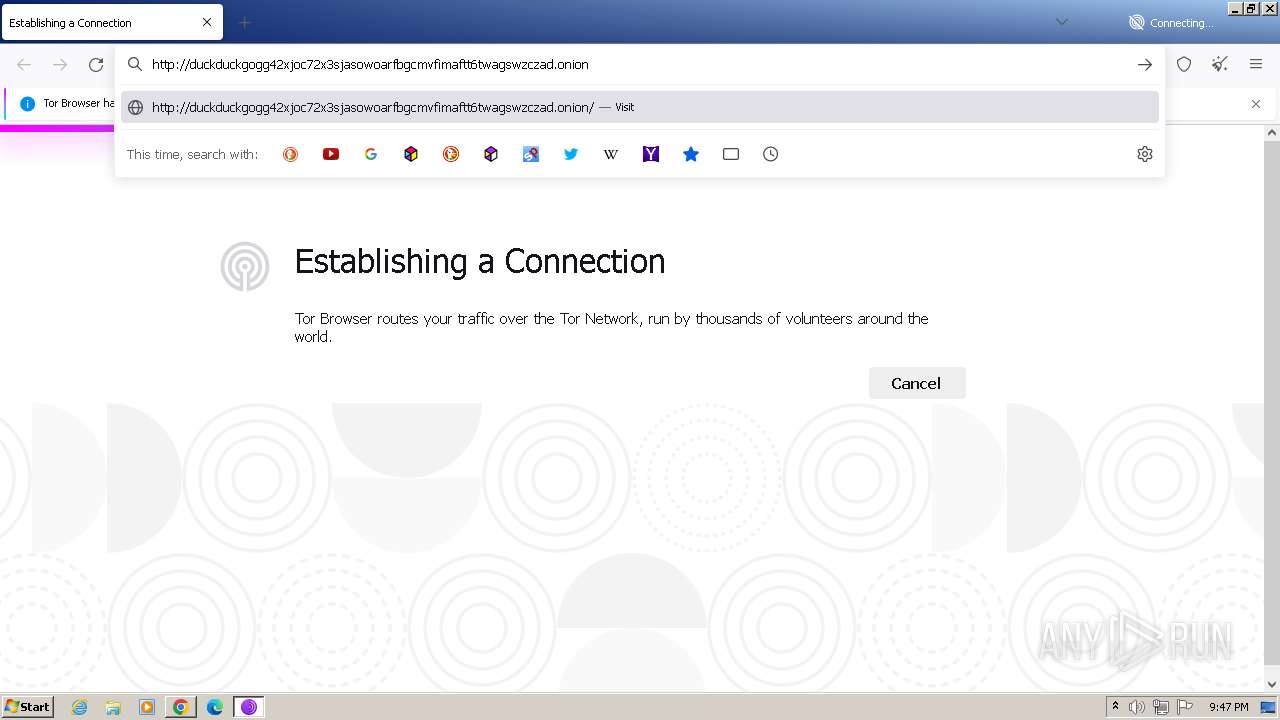
Task: Launch Internet Explorer from taskbar
Action: [80, 707]
